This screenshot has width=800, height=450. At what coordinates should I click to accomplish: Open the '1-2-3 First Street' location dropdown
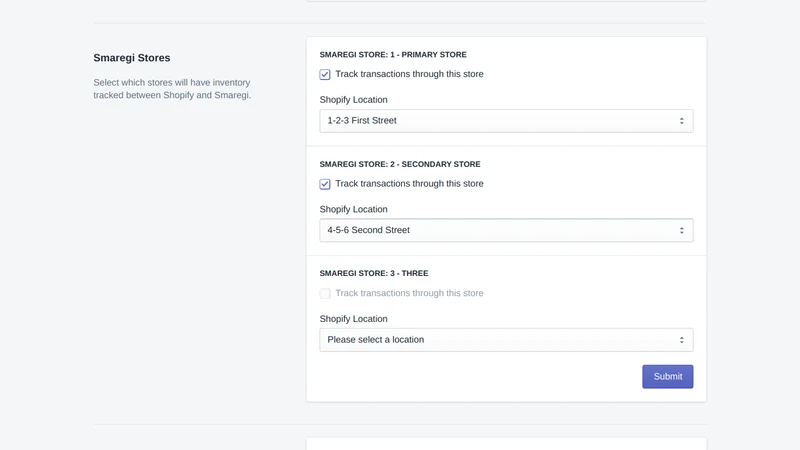[x=506, y=121]
